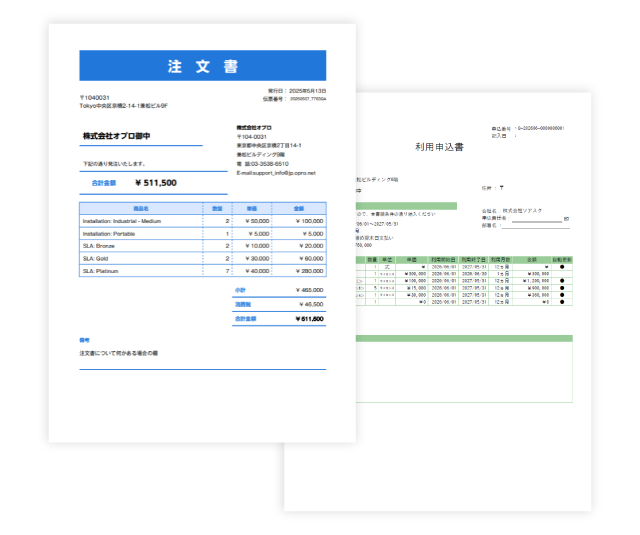The height and width of the screenshot is (535, 640).
Task: Click the 会社名 company name line on application form
Action: pos(511,211)
